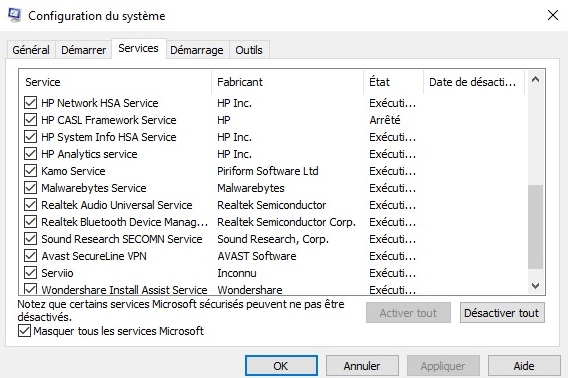Click the Configuration du système title icon
This screenshot has height=378, width=568.
click(14, 15)
